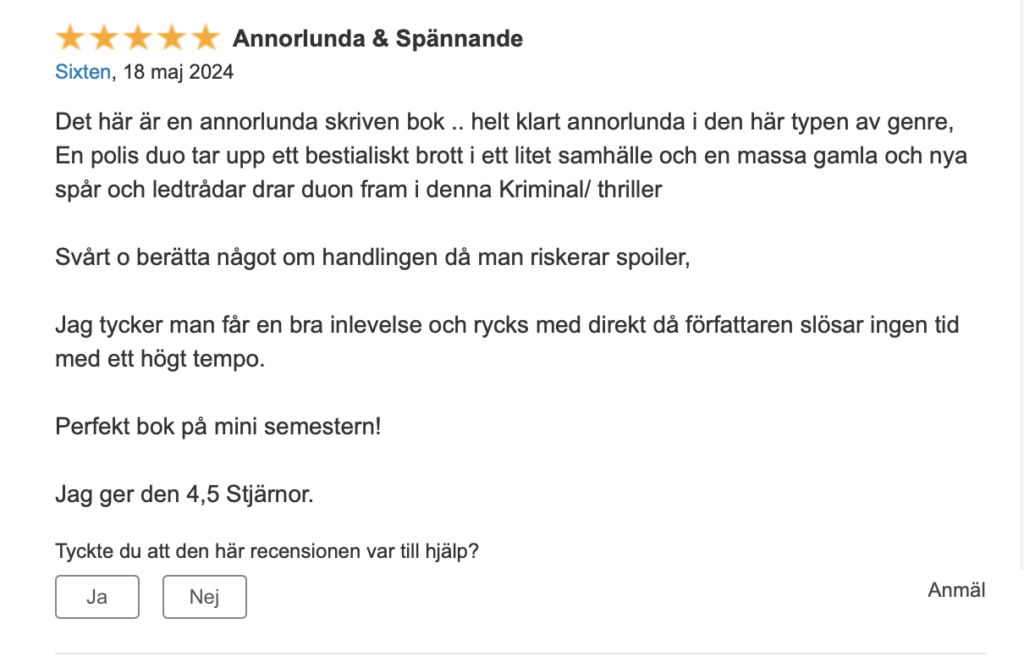
Task: Open reviewer Sixten's profile link
Action: [x=83, y=71]
